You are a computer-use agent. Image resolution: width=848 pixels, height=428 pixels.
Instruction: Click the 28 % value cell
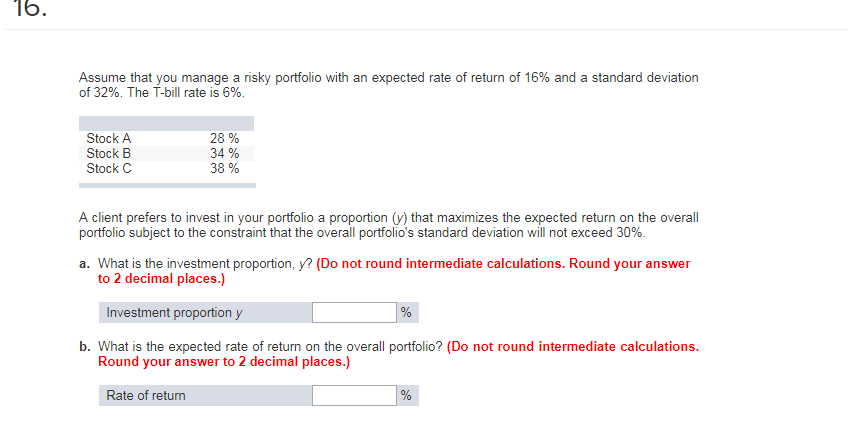pos(224,139)
